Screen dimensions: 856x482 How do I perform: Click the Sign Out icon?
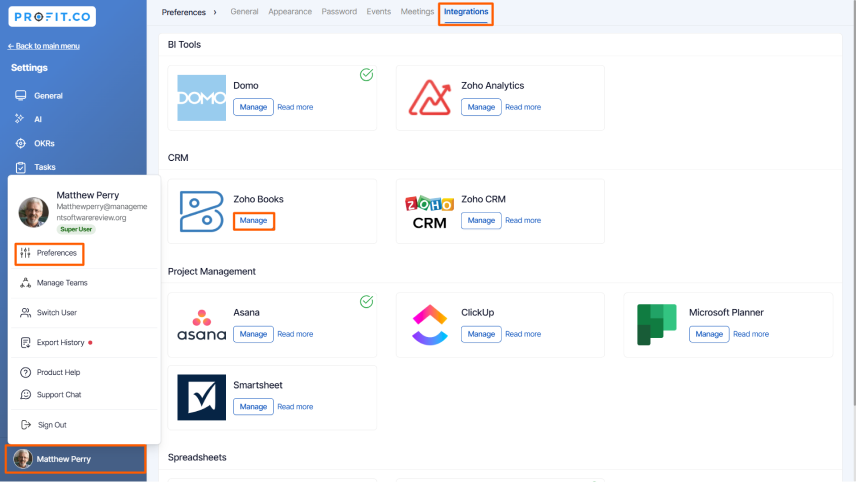pos(26,425)
